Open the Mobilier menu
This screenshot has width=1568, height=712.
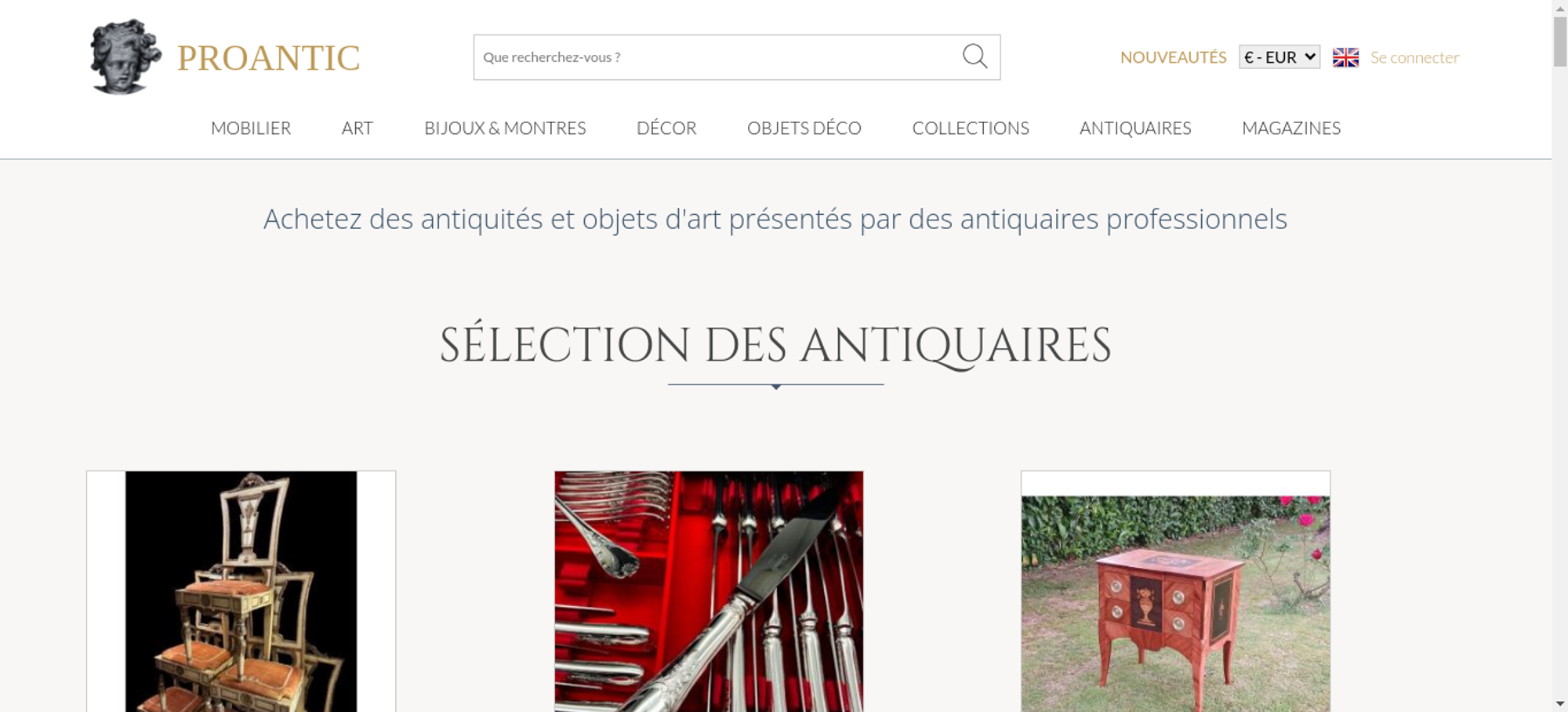pyautogui.click(x=251, y=128)
